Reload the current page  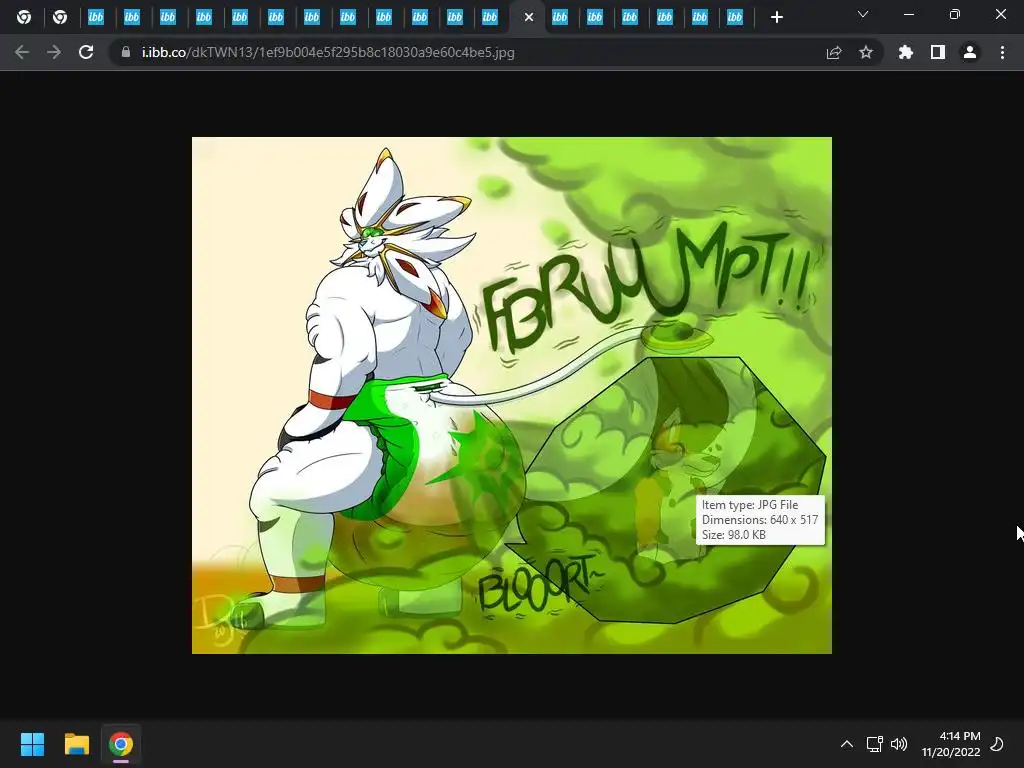[x=86, y=52]
